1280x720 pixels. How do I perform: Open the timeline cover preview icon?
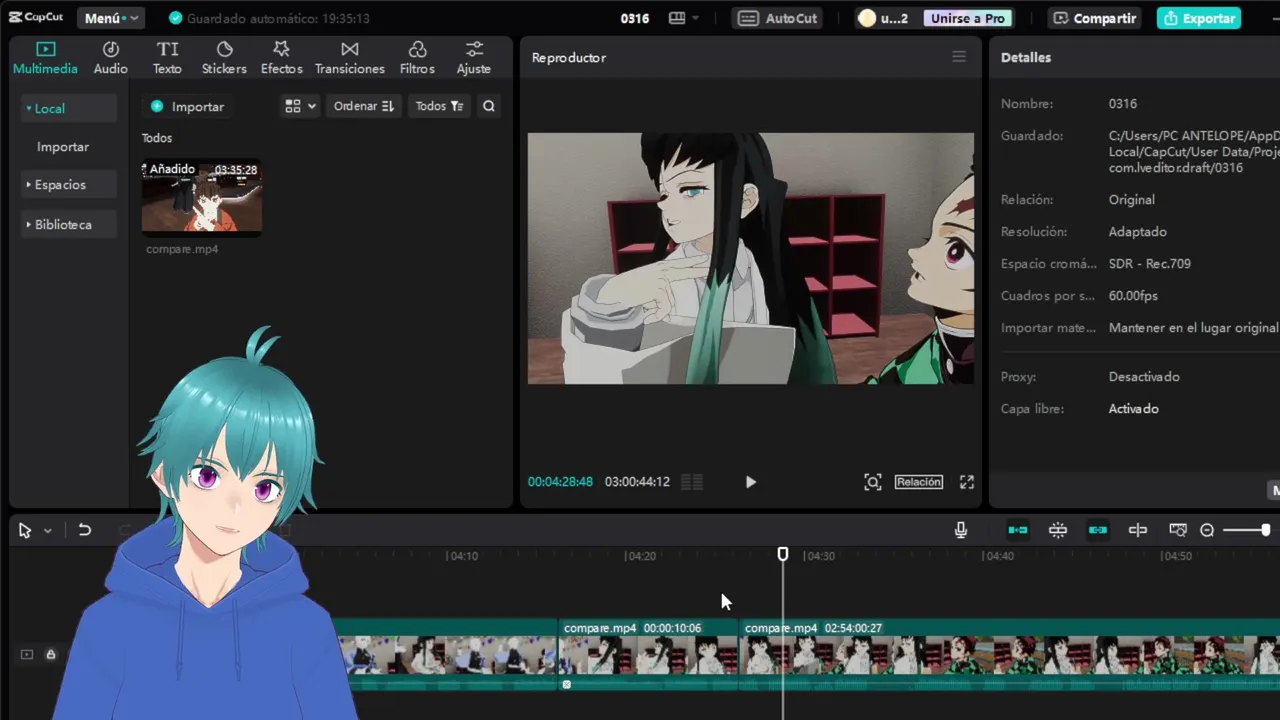pyautogui.click(x=1178, y=530)
